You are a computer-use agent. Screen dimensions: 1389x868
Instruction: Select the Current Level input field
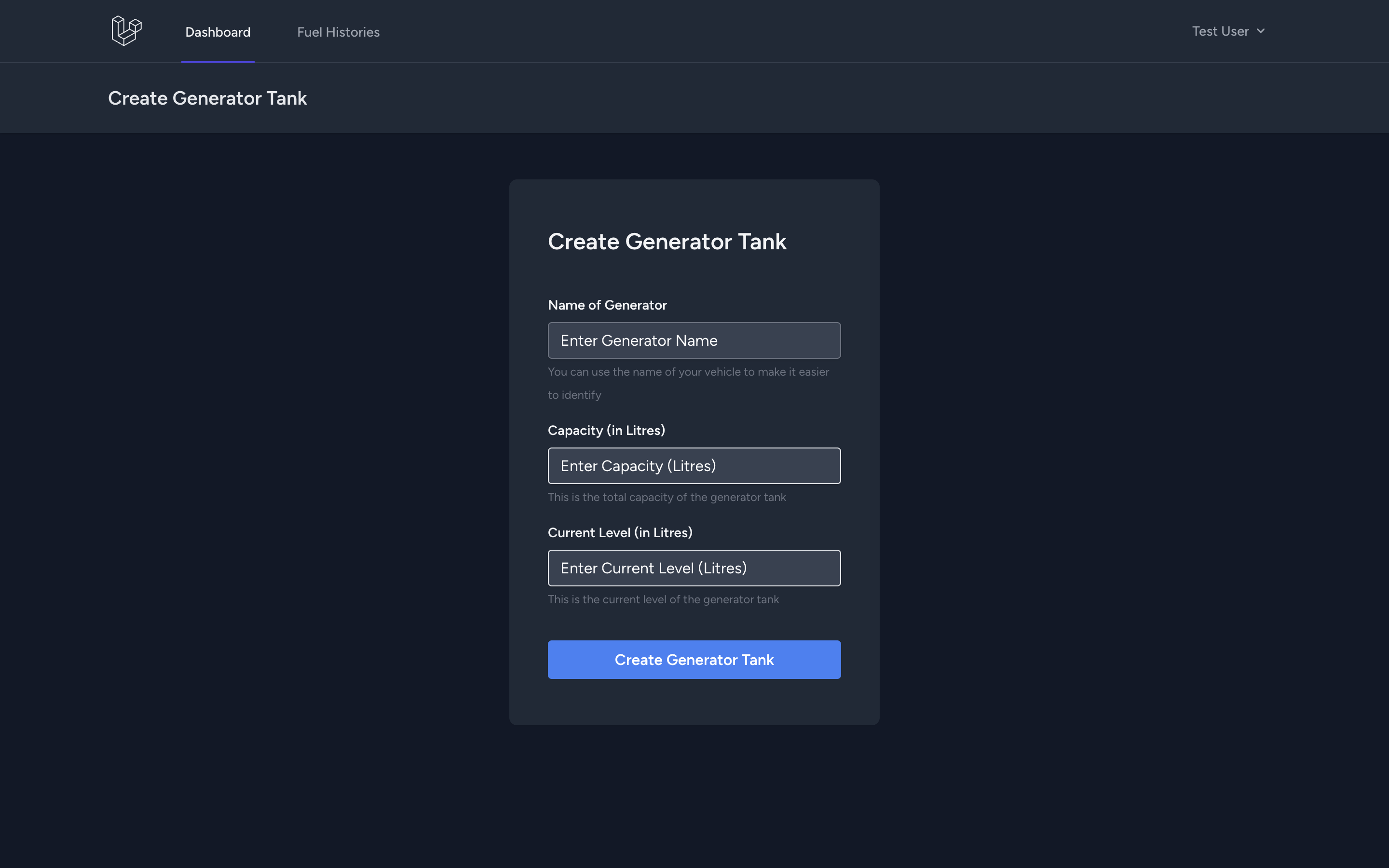pyautogui.click(x=694, y=567)
